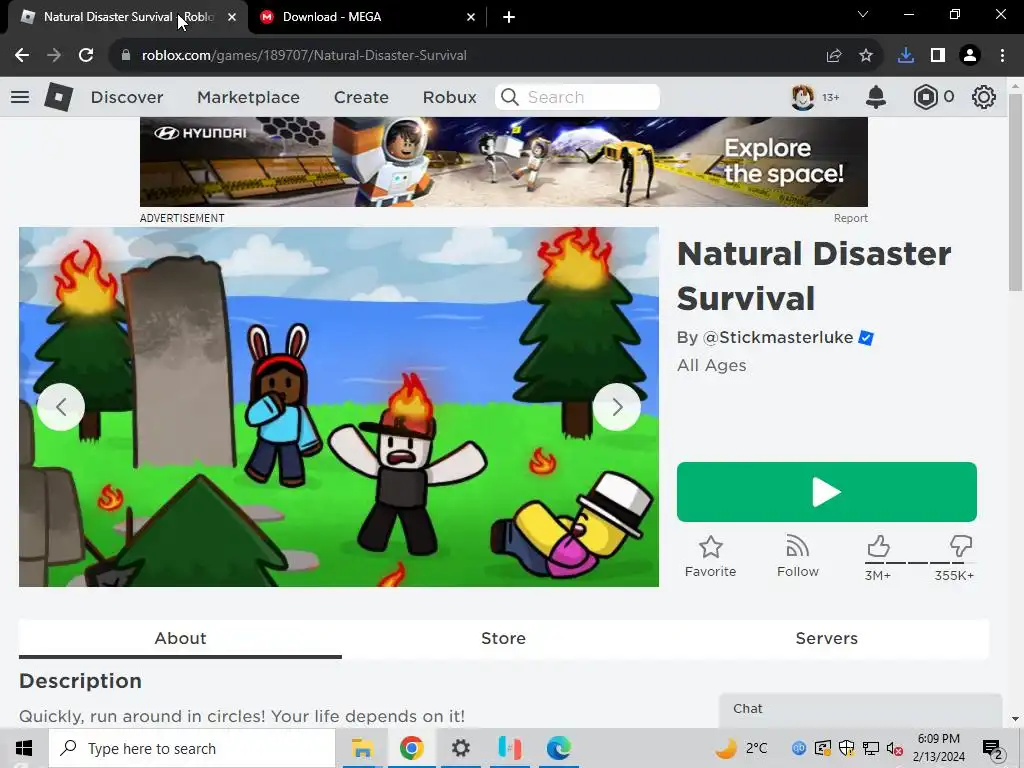Switch to the Store tab
Image resolution: width=1024 pixels, height=768 pixels.
[504, 638]
